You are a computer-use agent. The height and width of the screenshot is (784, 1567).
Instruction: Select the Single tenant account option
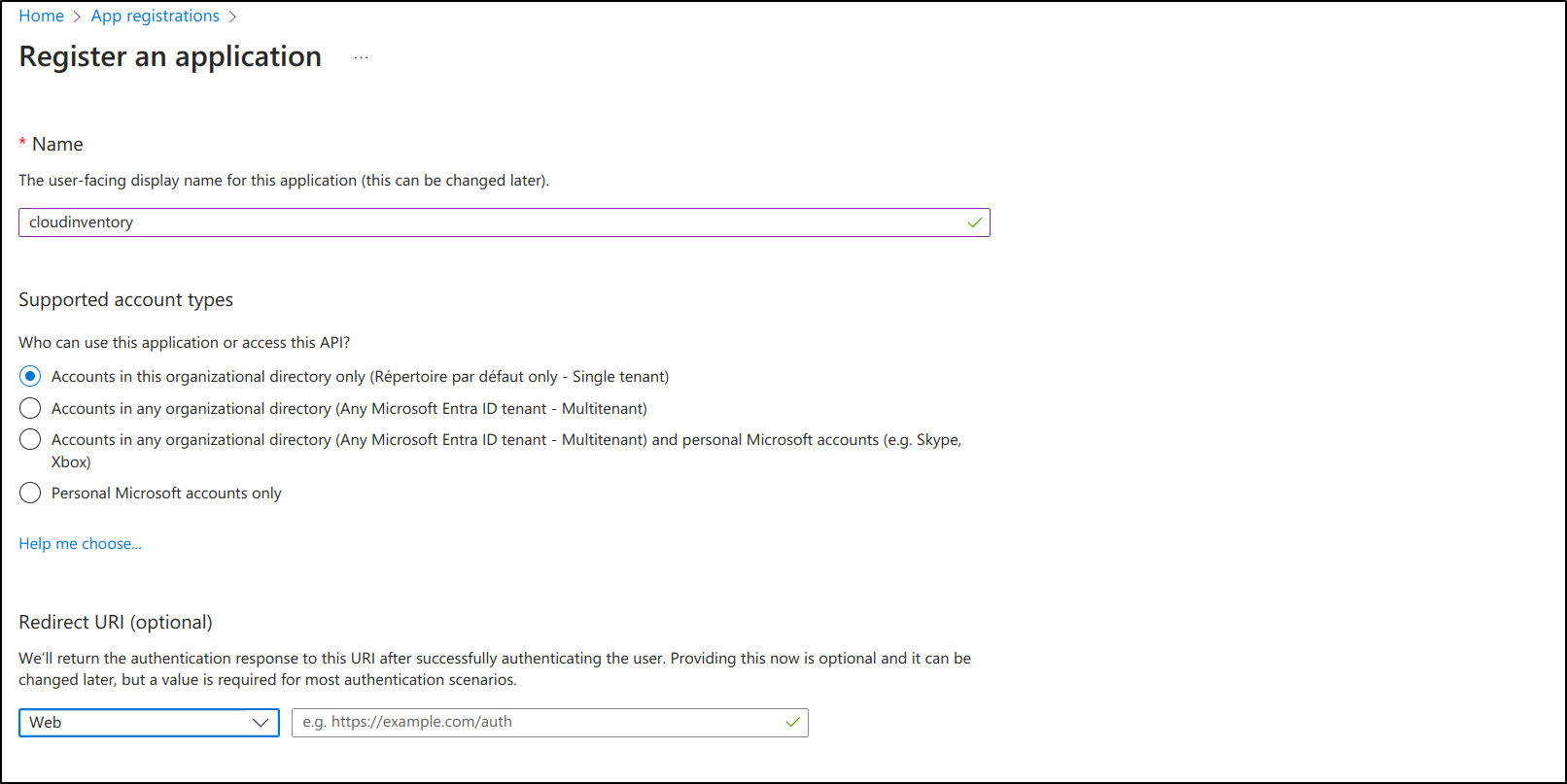pos(30,377)
